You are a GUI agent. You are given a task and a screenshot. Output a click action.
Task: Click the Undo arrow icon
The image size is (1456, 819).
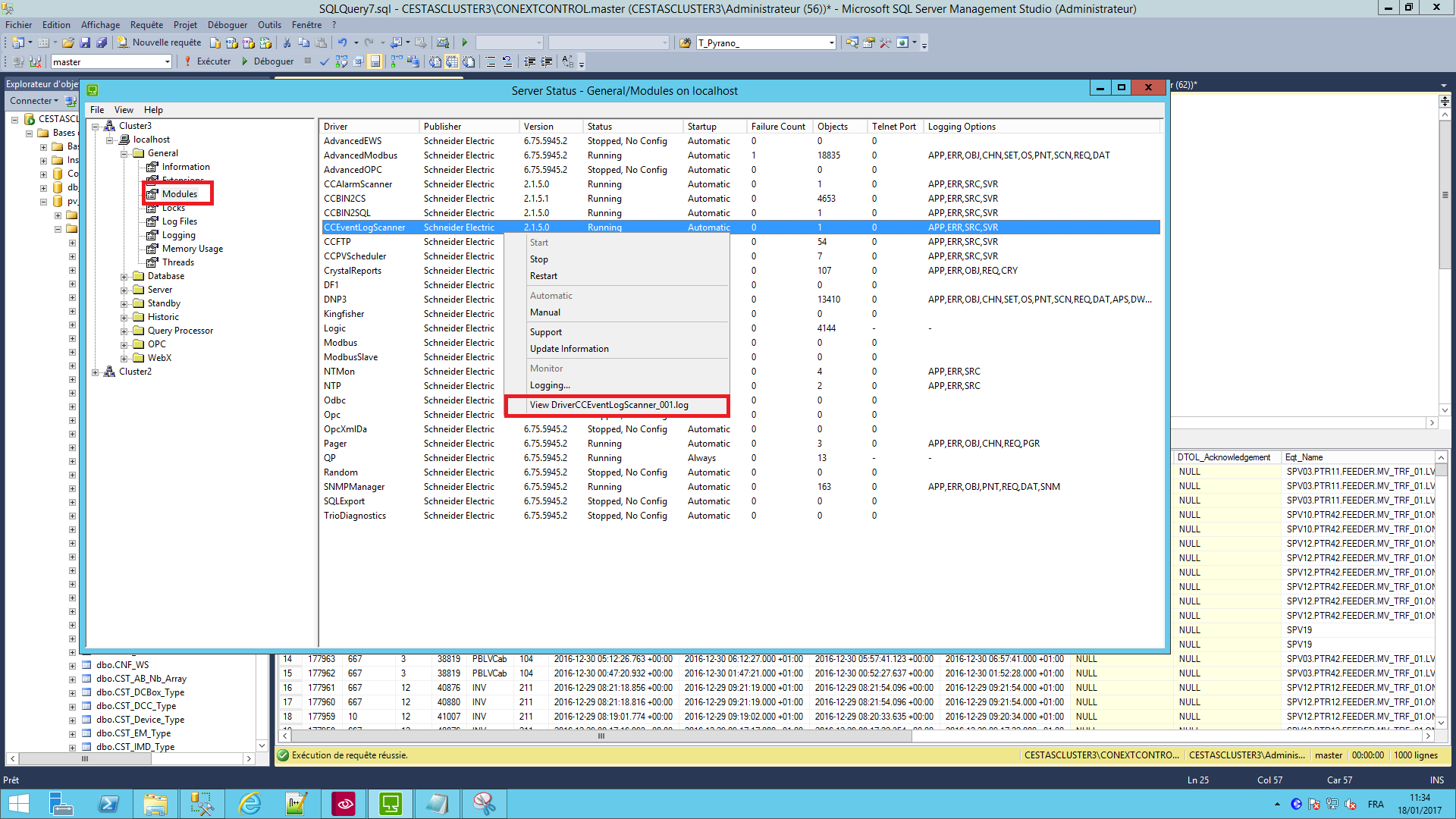(x=342, y=43)
